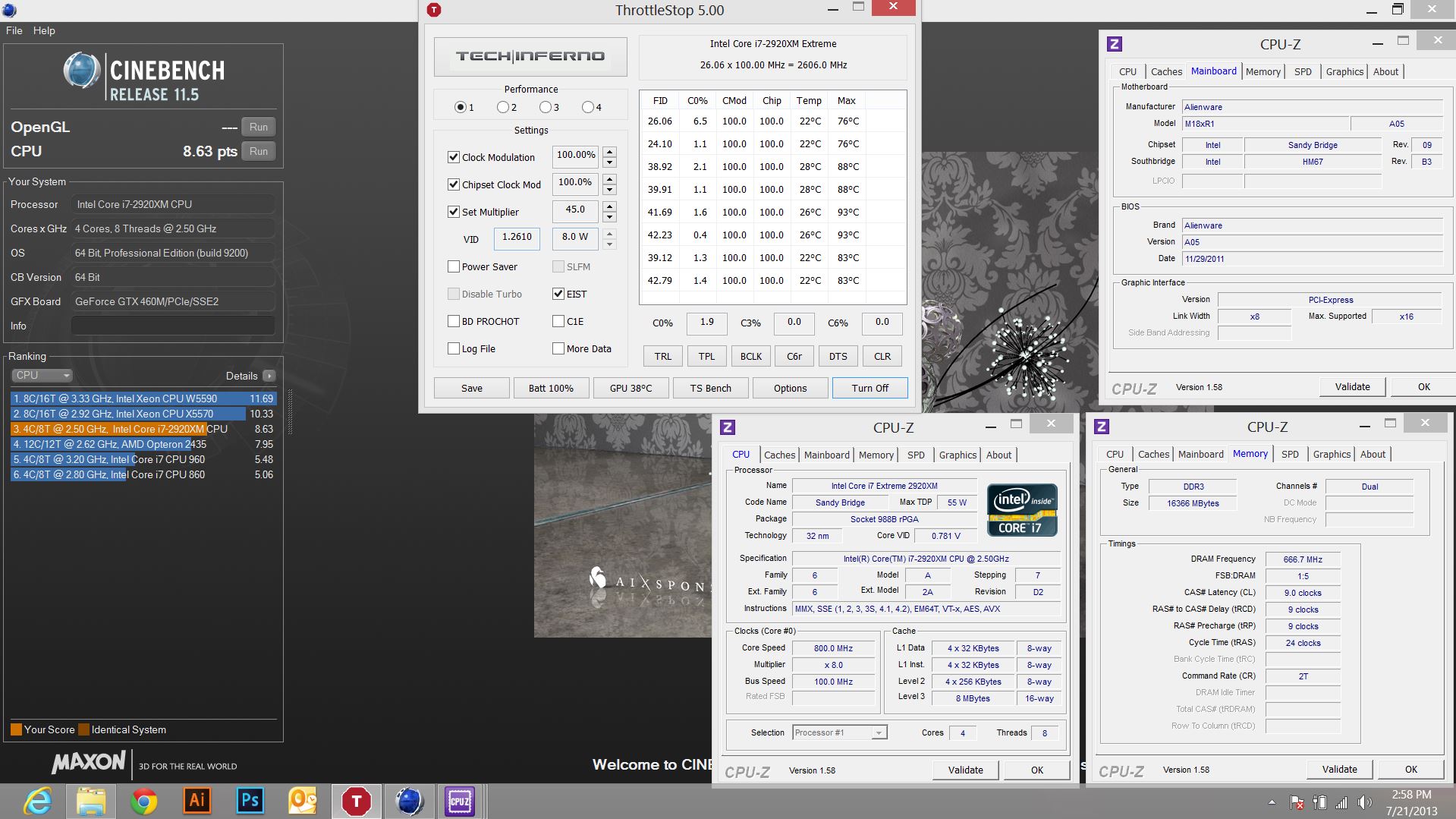Select performance profile 2

click(x=502, y=107)
